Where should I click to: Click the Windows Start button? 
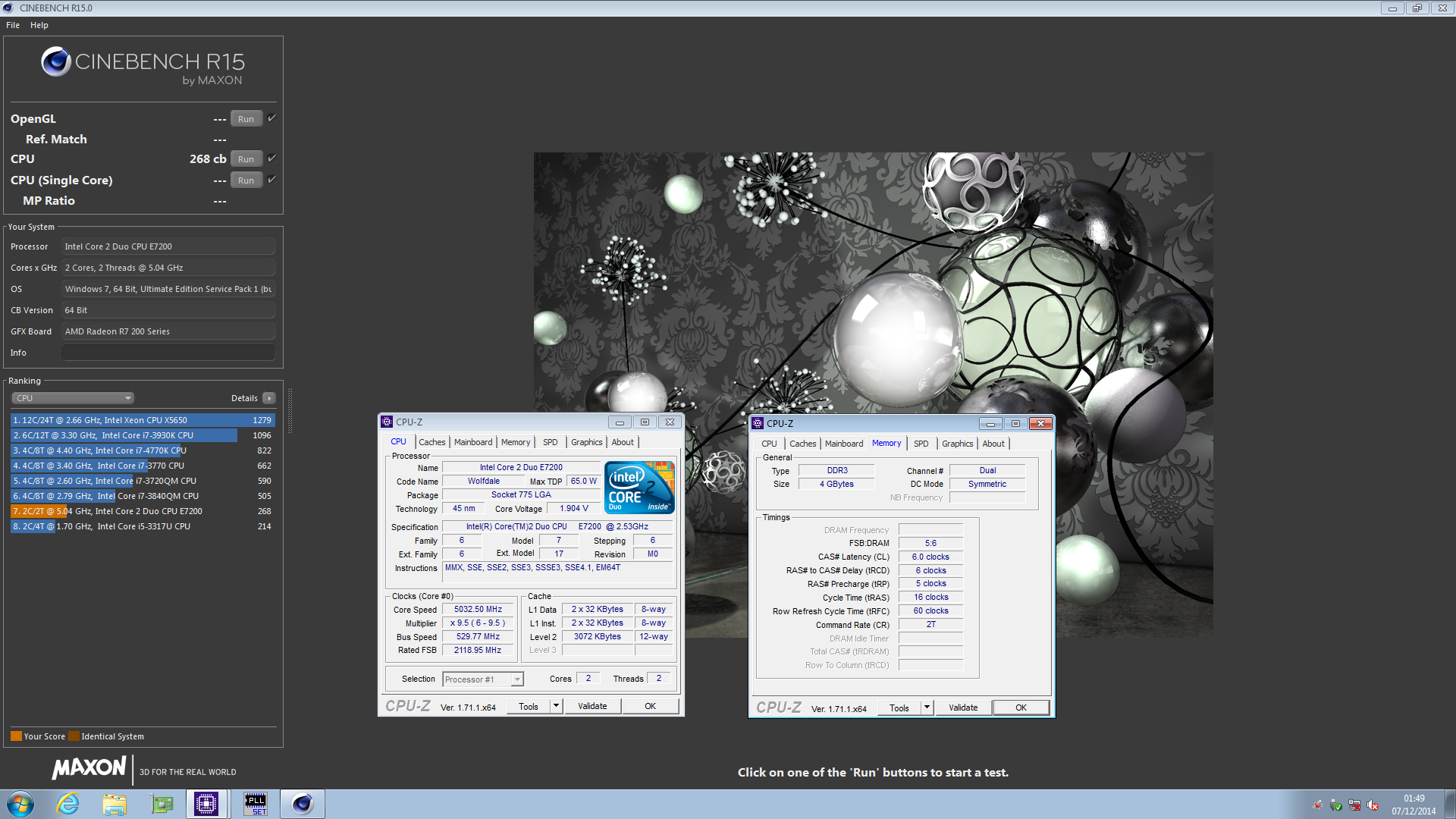tap(20, 804)
